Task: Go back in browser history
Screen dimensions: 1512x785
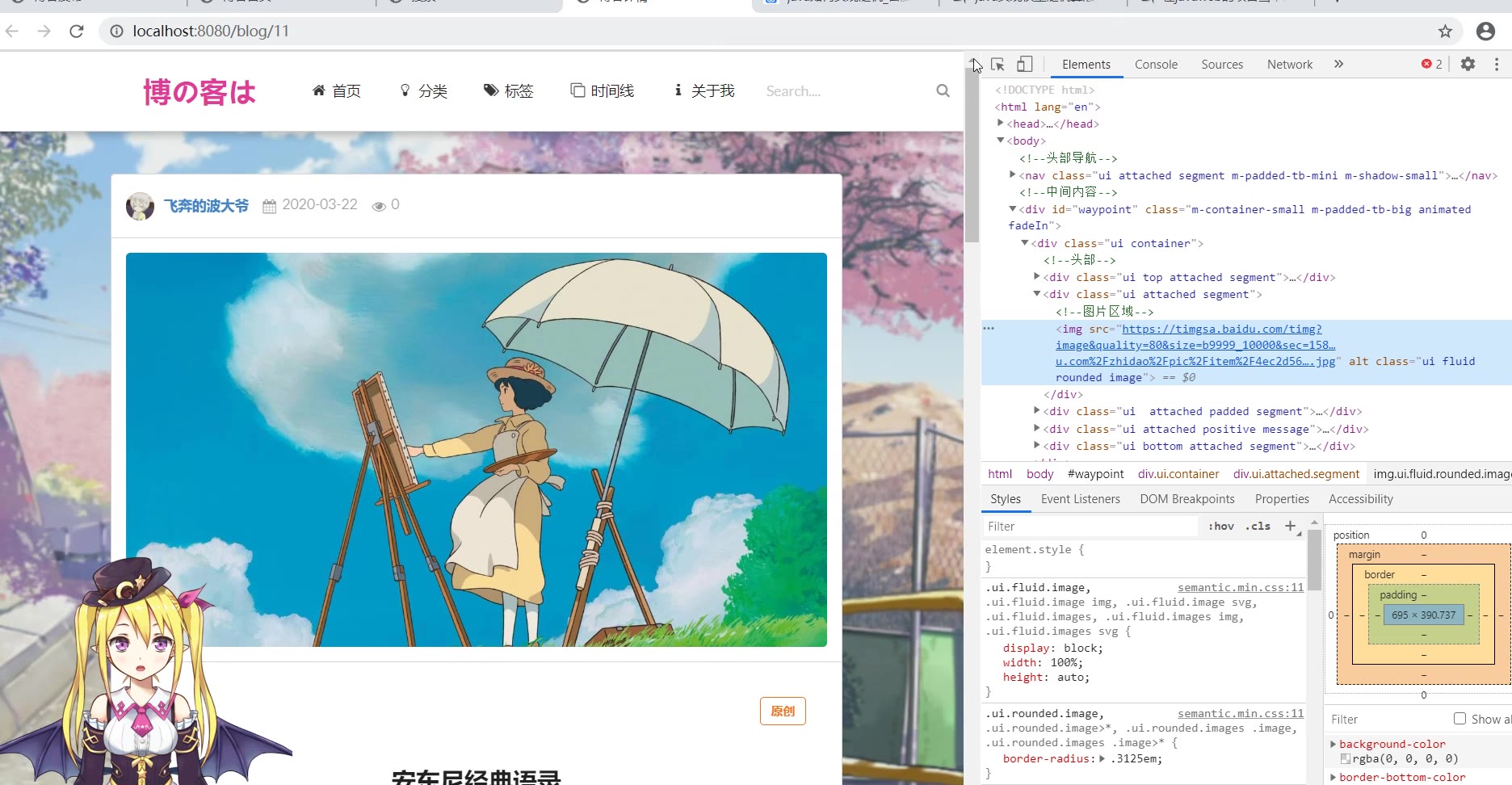Action: (12, 31)
